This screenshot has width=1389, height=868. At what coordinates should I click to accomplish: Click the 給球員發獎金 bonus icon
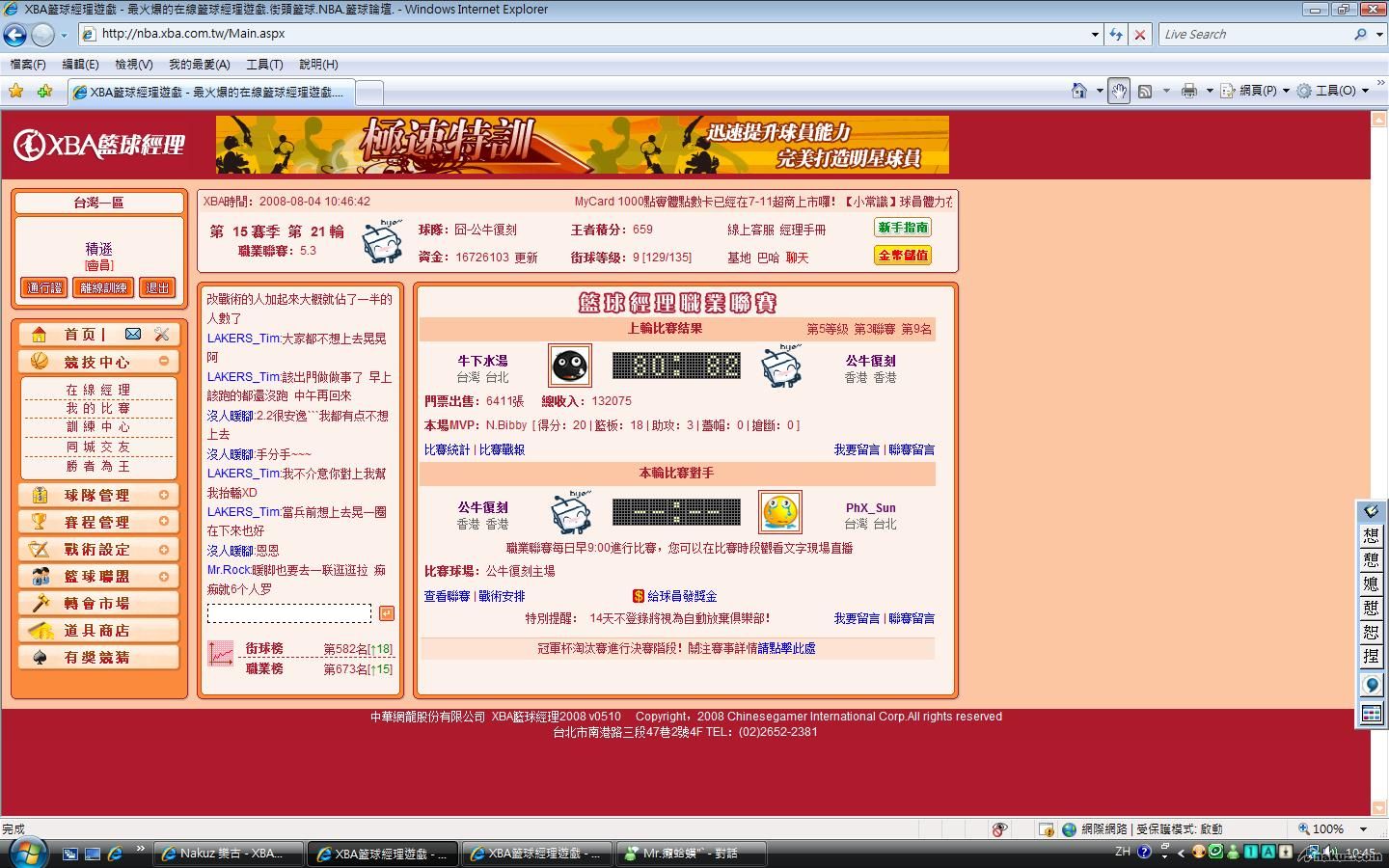(x=638, y=596)
